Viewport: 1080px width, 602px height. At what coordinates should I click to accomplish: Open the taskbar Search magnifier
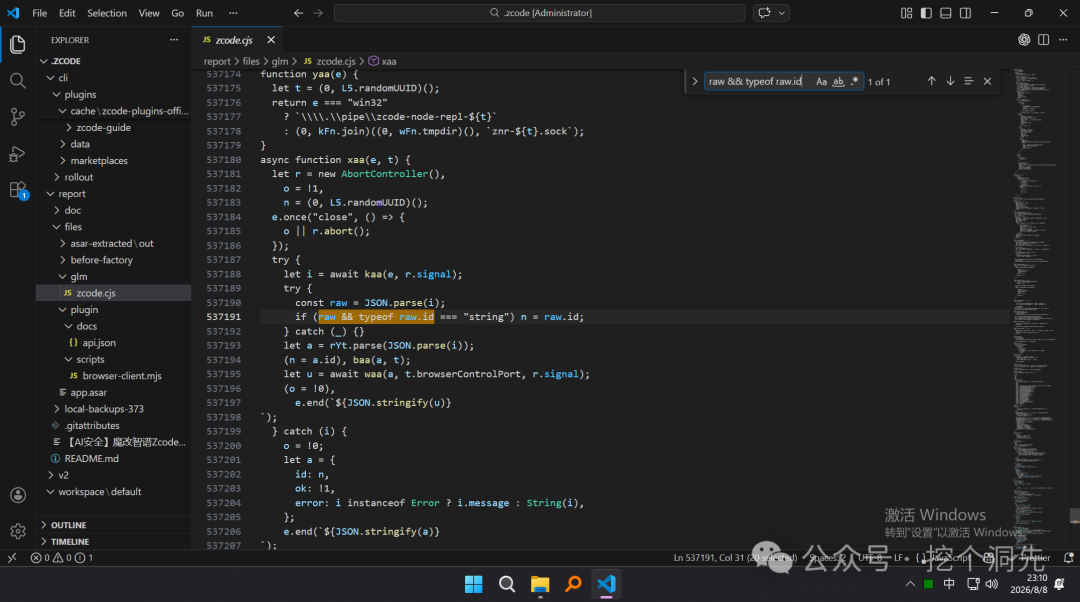[x=507, y=584]
